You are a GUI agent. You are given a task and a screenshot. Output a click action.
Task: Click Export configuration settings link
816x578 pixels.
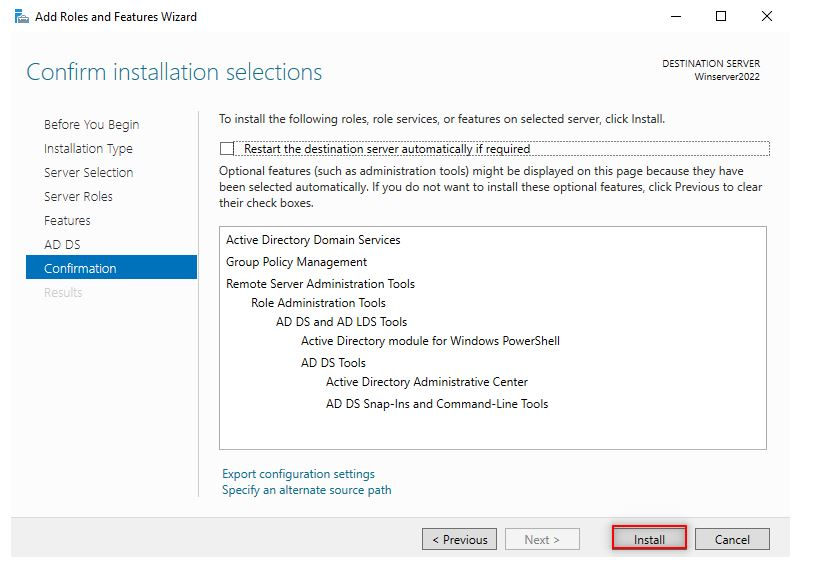(298, 474)
